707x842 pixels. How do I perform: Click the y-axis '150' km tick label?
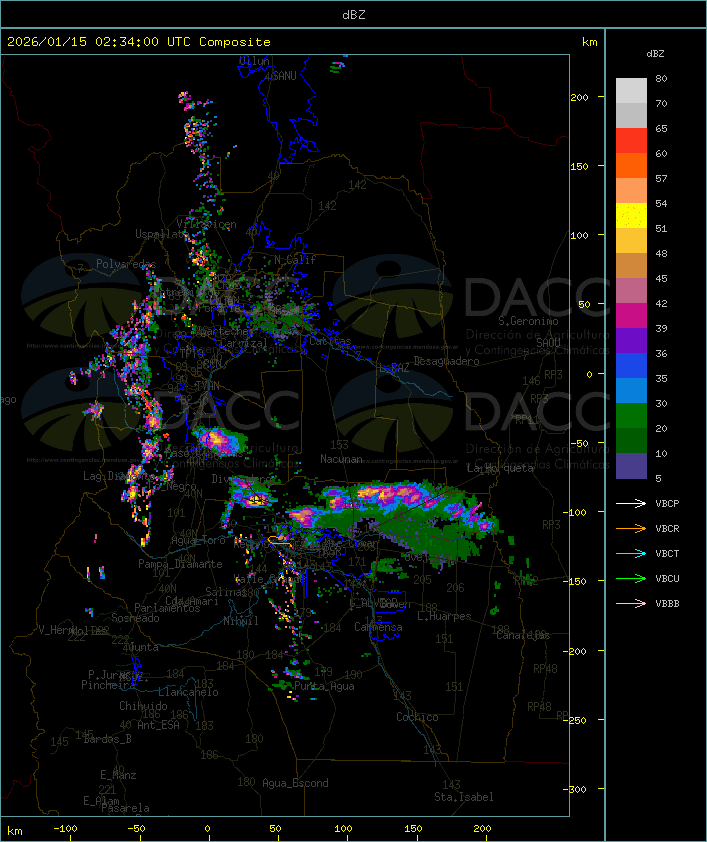pyautogui.click(x=579, y=166)
